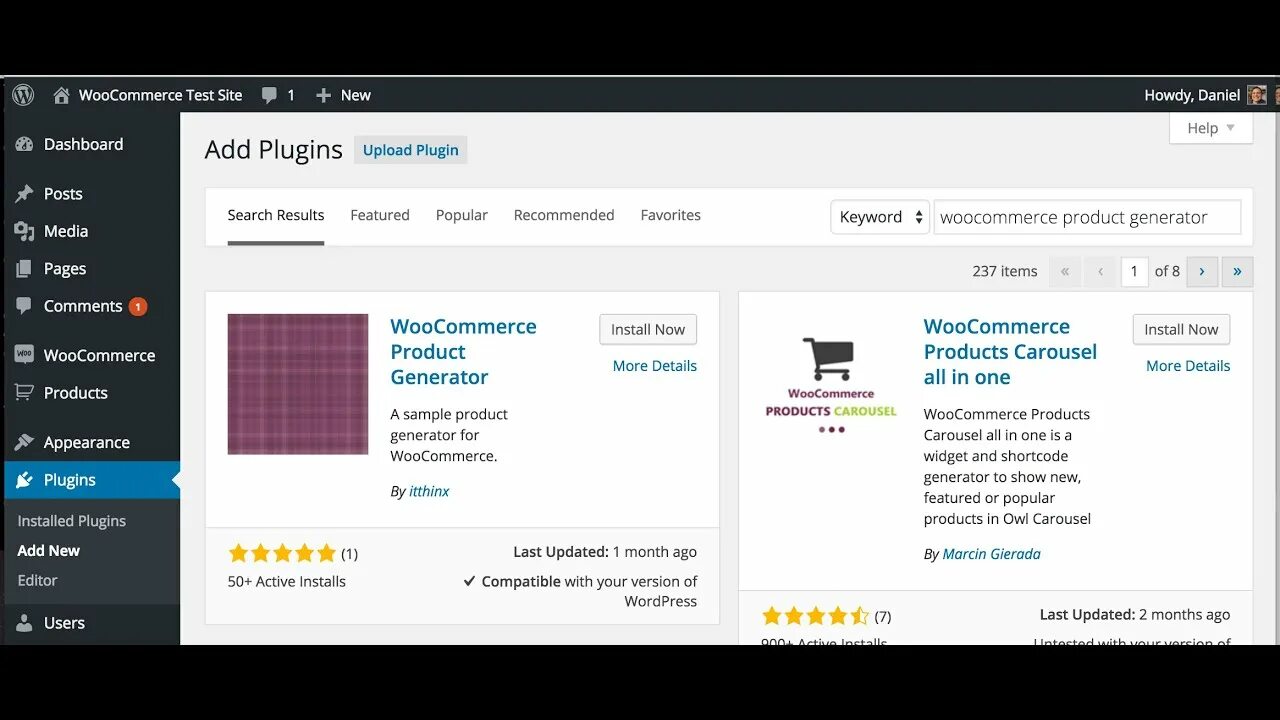Expand the Help panel tab
This screenshot has height=720, width=1280.
coord(1211,128)
